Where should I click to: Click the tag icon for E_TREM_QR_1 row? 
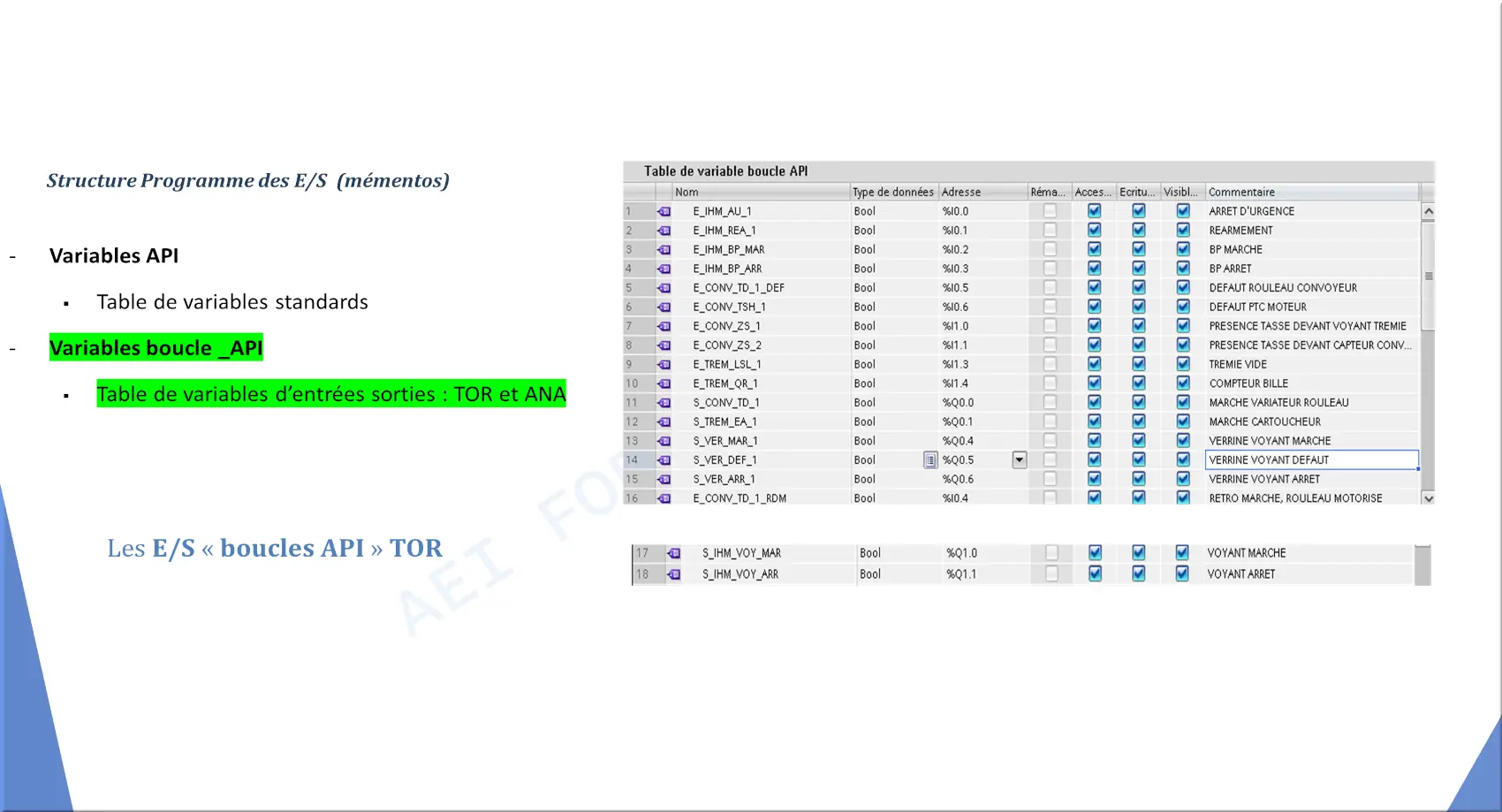(664, 383)
